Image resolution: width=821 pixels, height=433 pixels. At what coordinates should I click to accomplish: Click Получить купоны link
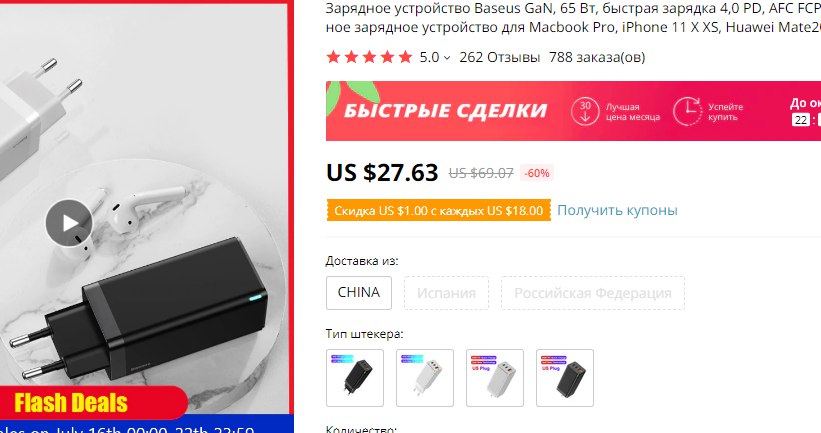click(x=617, y=210)
